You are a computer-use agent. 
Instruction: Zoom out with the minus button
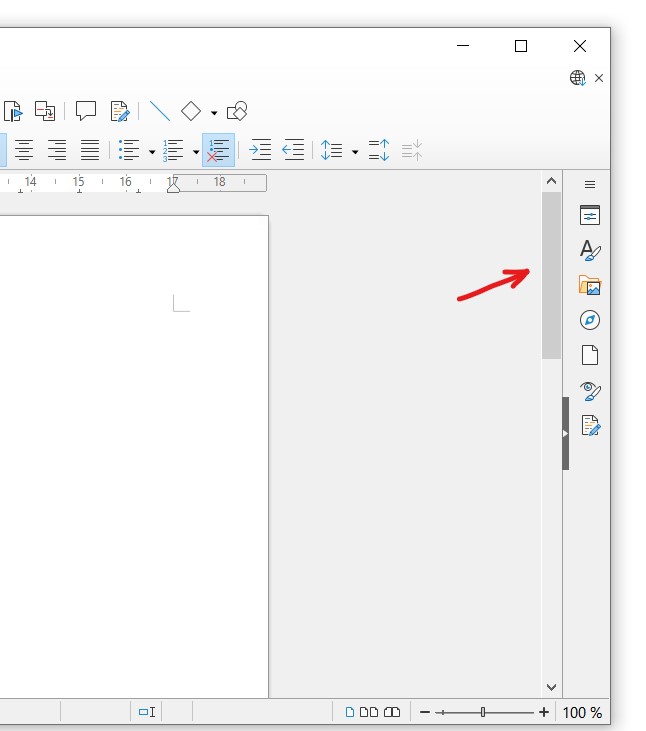(x=425, y=712)
